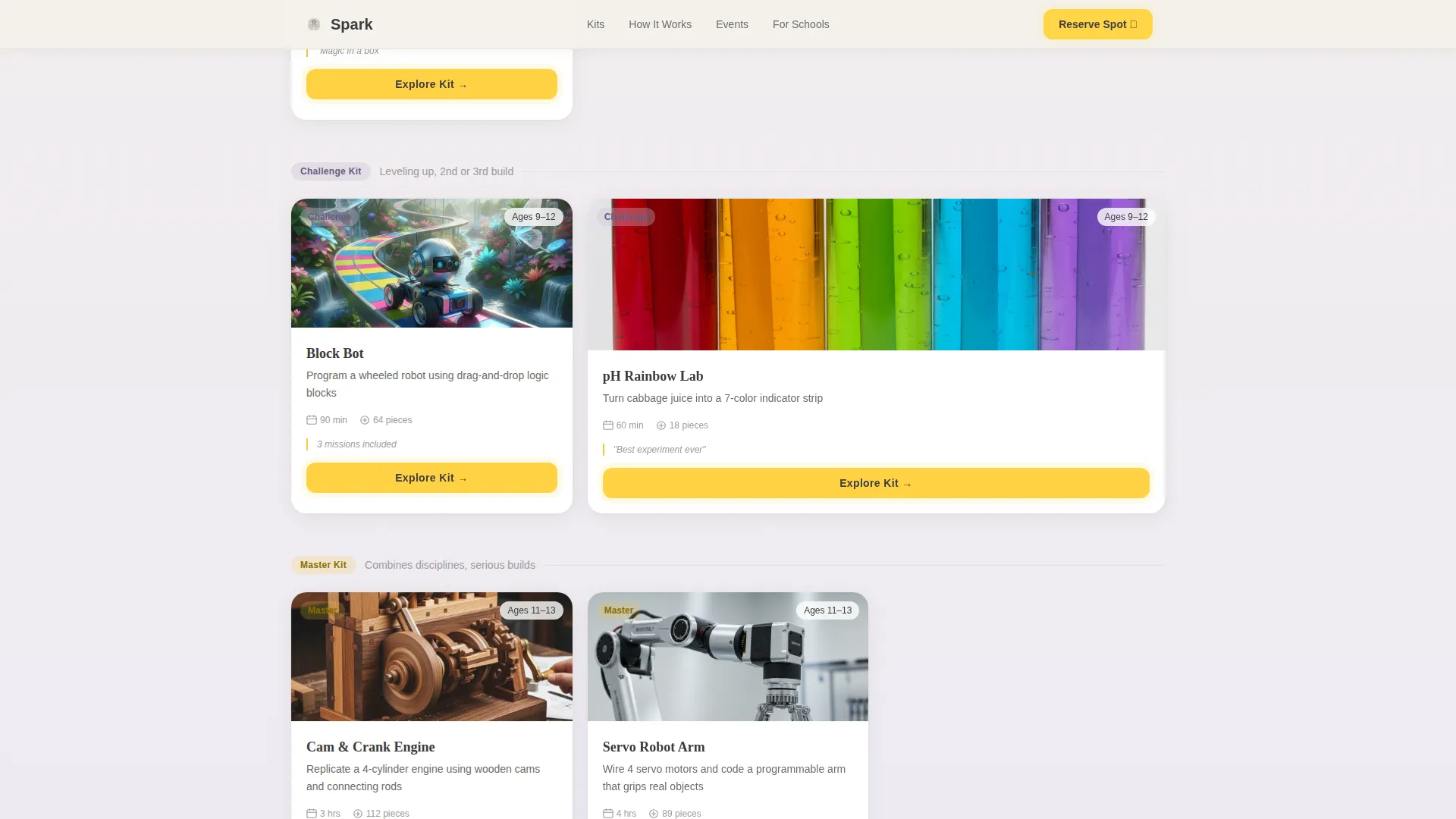This screenshot has height=819, width=1456.
Task: Click Ages 9–12 badge on pH Rainbow Lab
Action: click(1126, 217)
